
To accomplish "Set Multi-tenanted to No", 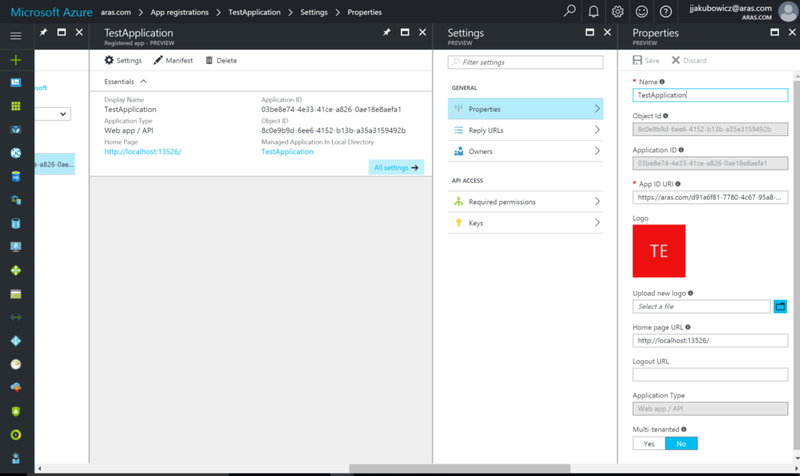I will 681,443.
